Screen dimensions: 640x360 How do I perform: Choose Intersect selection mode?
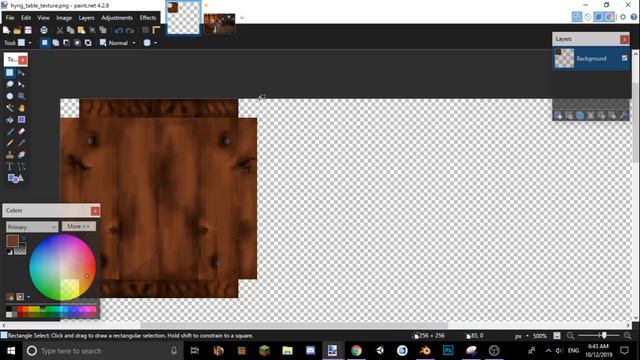pyautogui.click(x=77, y=43)
